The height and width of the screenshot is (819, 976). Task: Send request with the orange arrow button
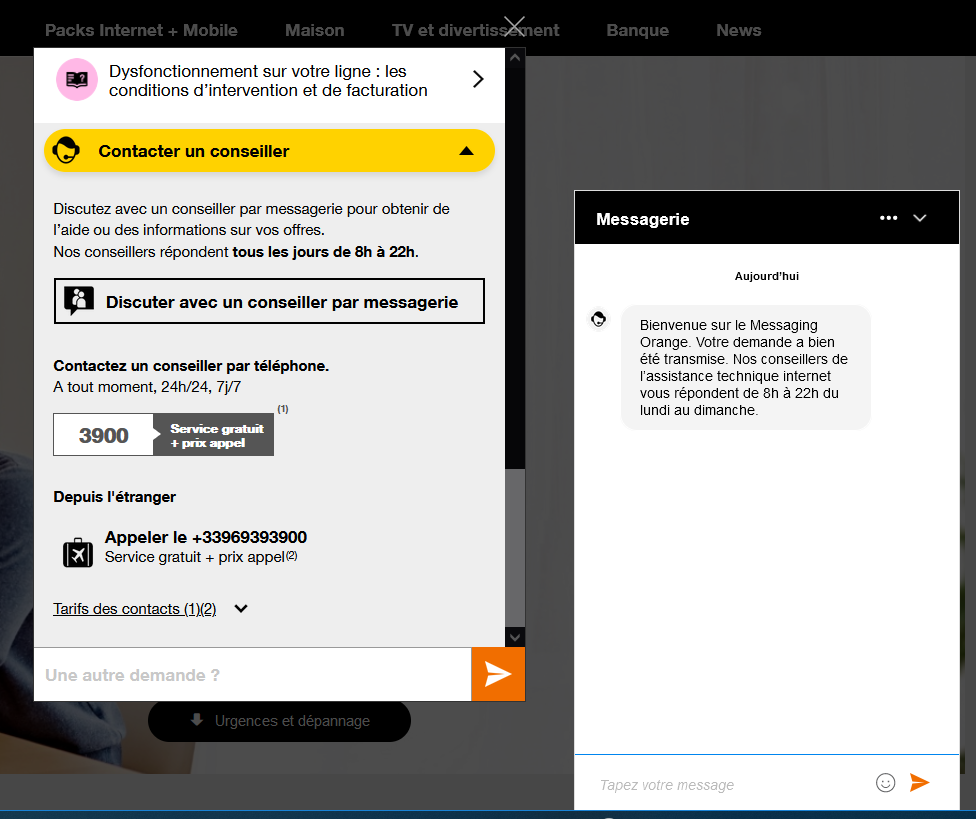pyautogui.click(x=498, y=675)
